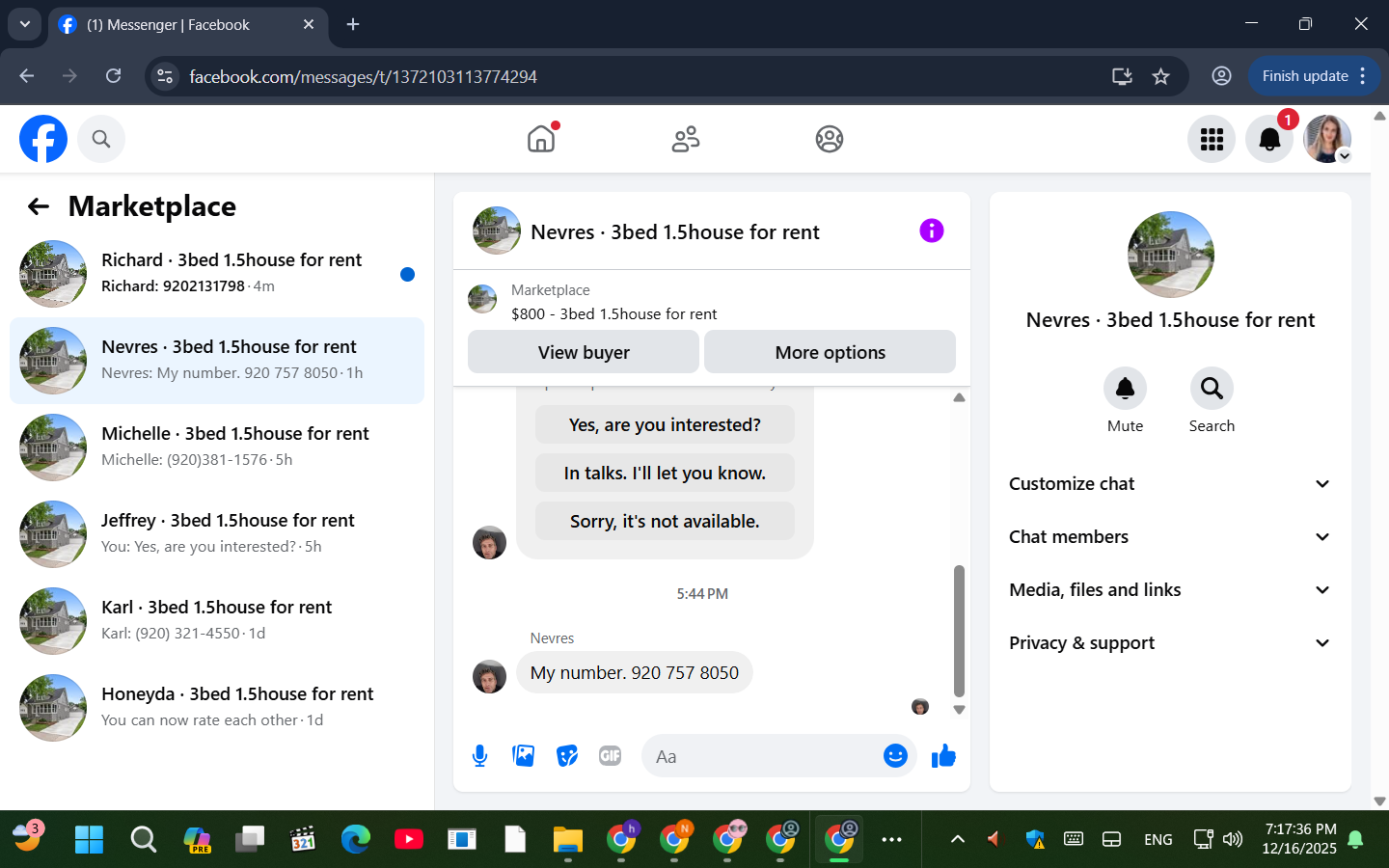Viewport: 1389px width, 868px height.
Task: Open the ENG language indicator
Action: click(1157, 839)
